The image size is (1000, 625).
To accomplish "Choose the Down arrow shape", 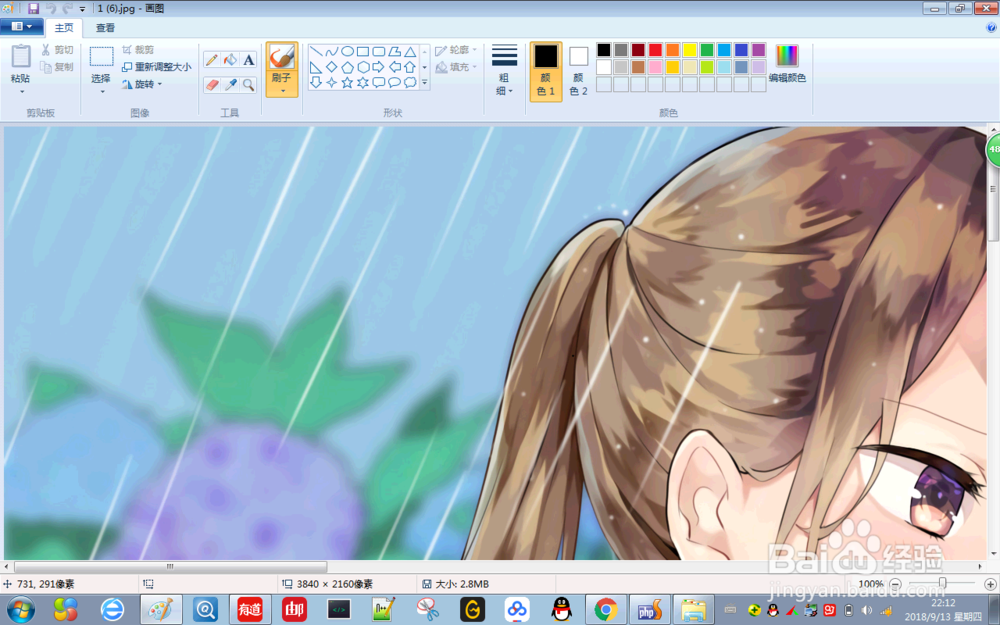I will point(316,82).
